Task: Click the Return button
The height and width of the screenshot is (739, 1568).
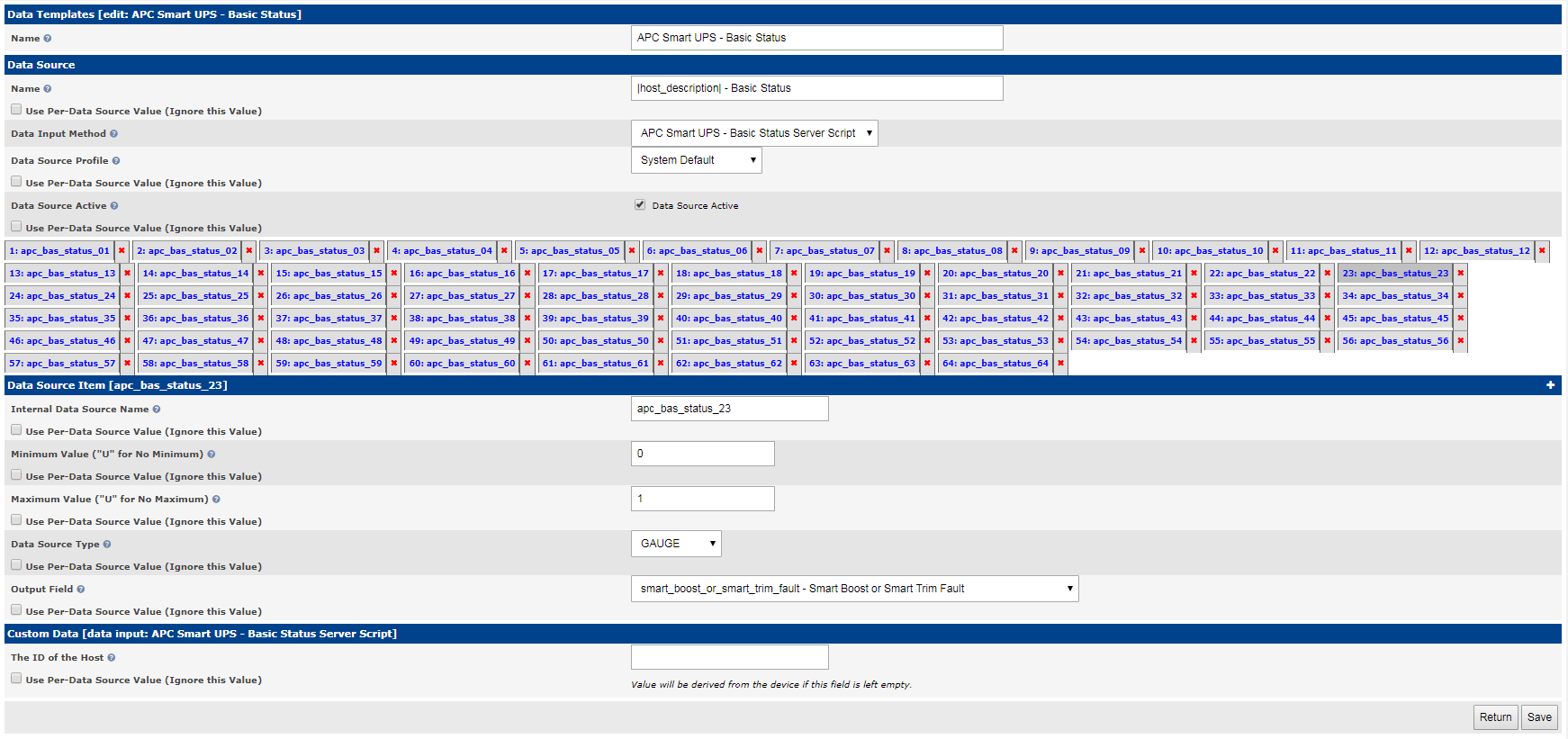Action: pos(1495,717)
